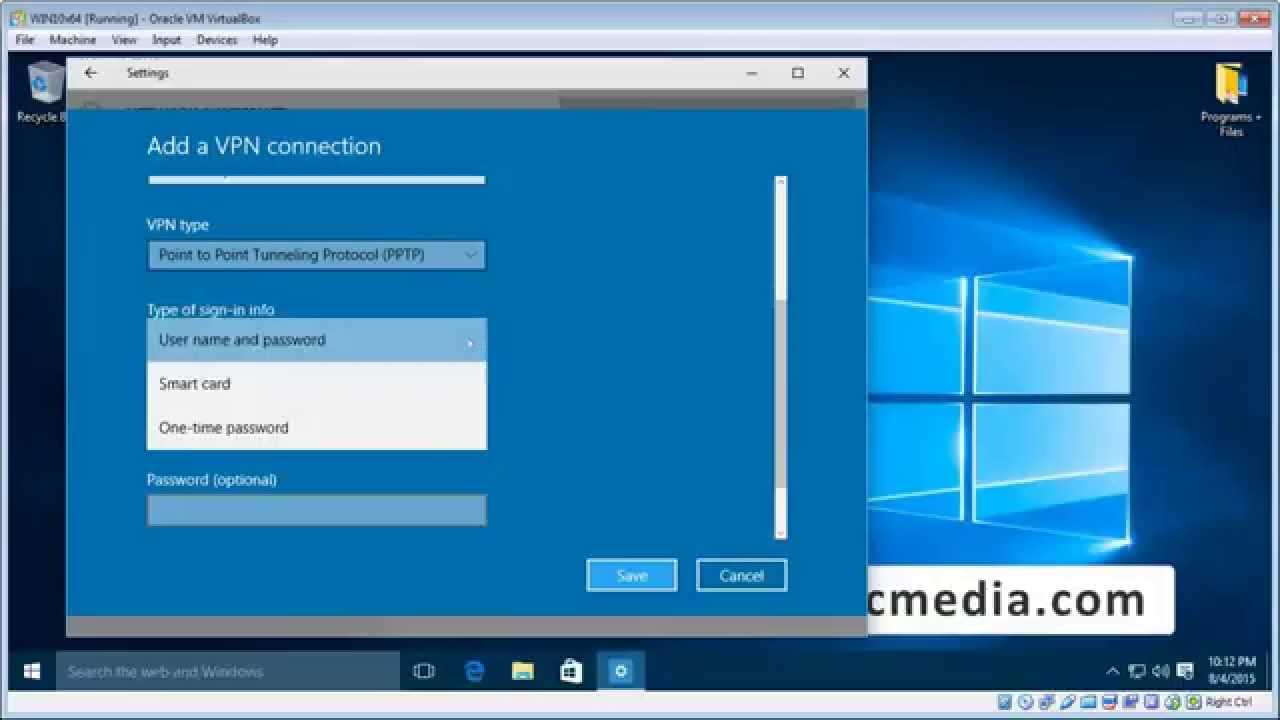Image resolution: width=1280 pixels, height=720 pixels.
Task: Select One-time password sign-in option
Action: pyautogui.click(x=316, y=427)
